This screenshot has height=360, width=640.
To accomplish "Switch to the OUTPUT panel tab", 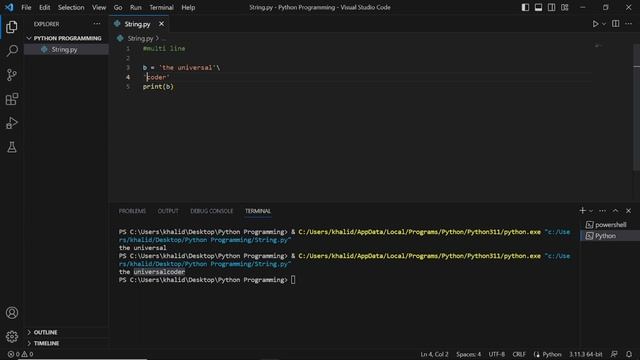I will point(168,211).
